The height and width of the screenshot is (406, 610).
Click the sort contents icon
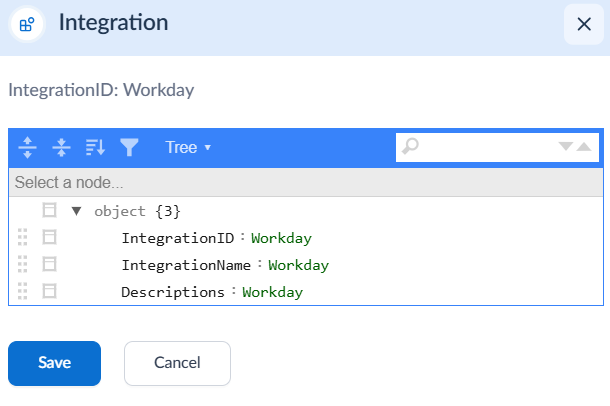click(95, 147)
